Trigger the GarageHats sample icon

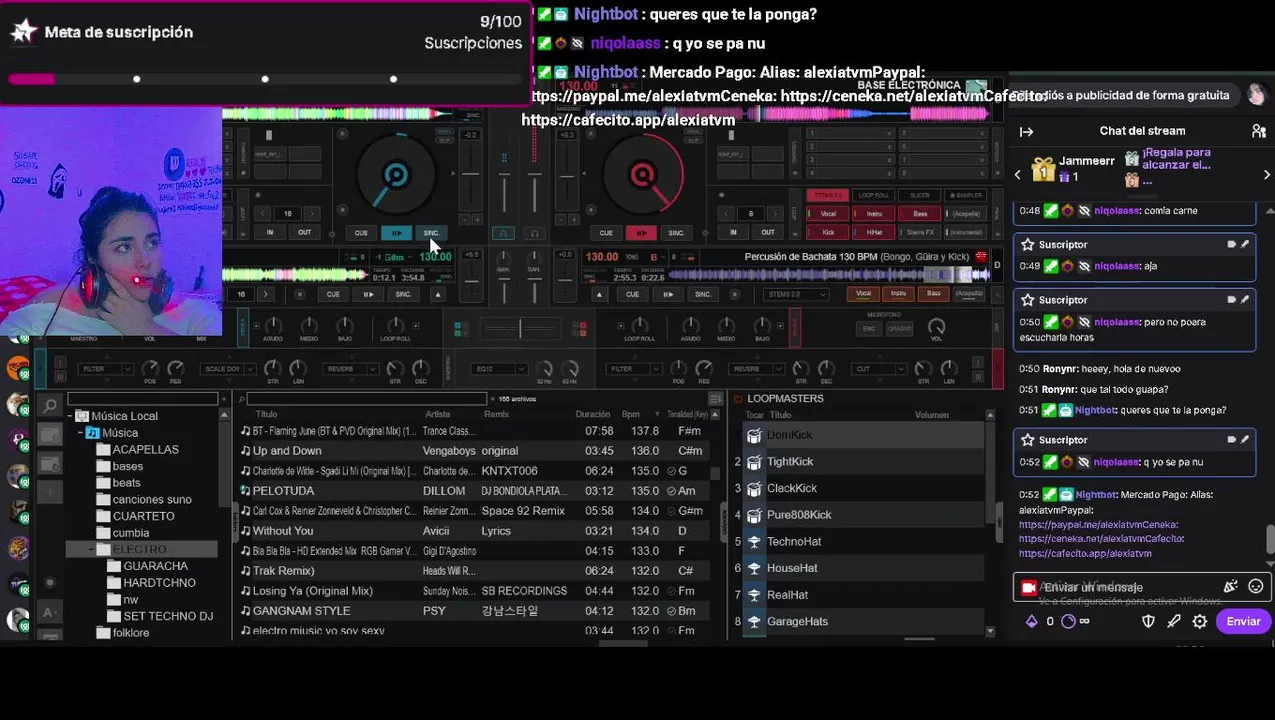(754, 621)
